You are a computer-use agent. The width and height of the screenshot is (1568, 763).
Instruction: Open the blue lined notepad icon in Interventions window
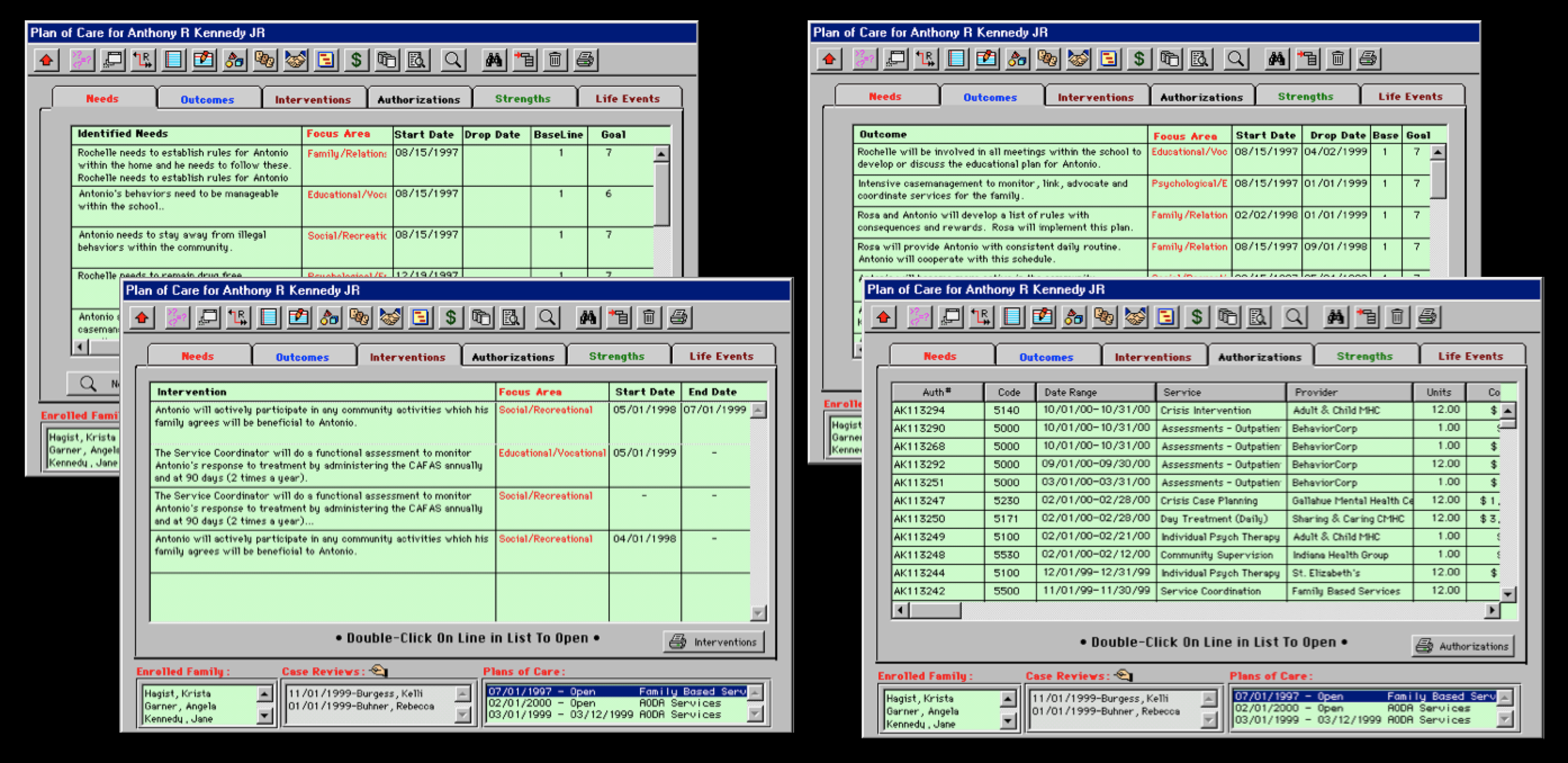(269, 317)
